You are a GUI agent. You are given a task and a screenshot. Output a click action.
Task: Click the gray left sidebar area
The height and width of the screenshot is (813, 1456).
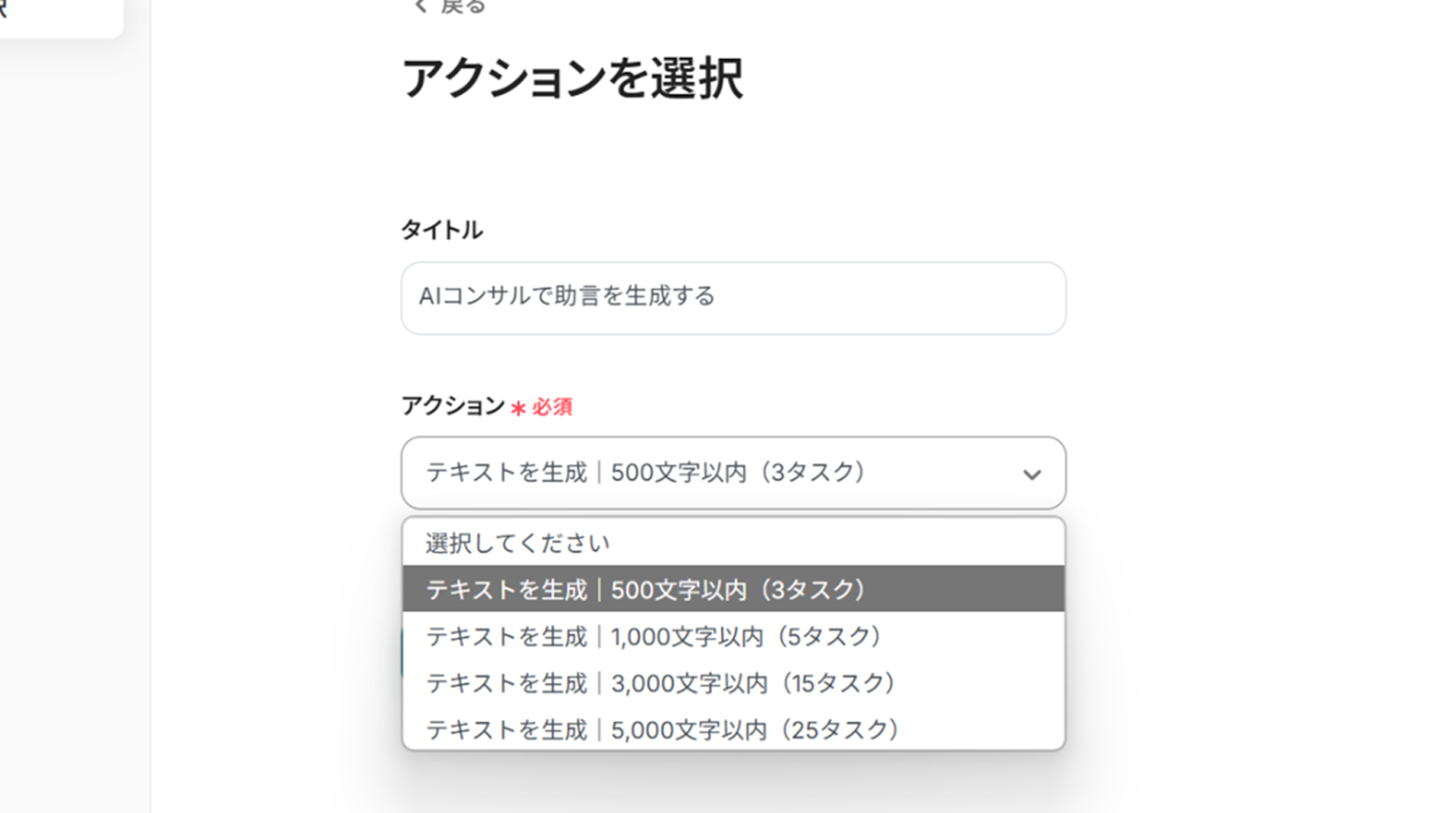point(75,410)
